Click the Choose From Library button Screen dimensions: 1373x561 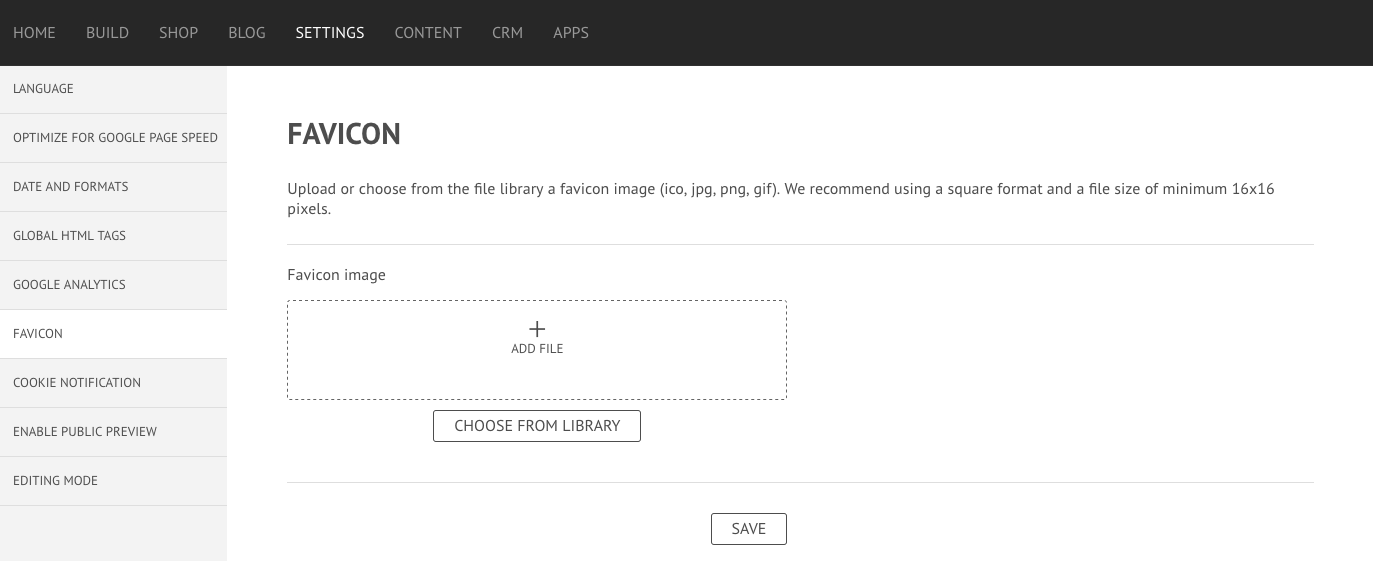[537, 426]
